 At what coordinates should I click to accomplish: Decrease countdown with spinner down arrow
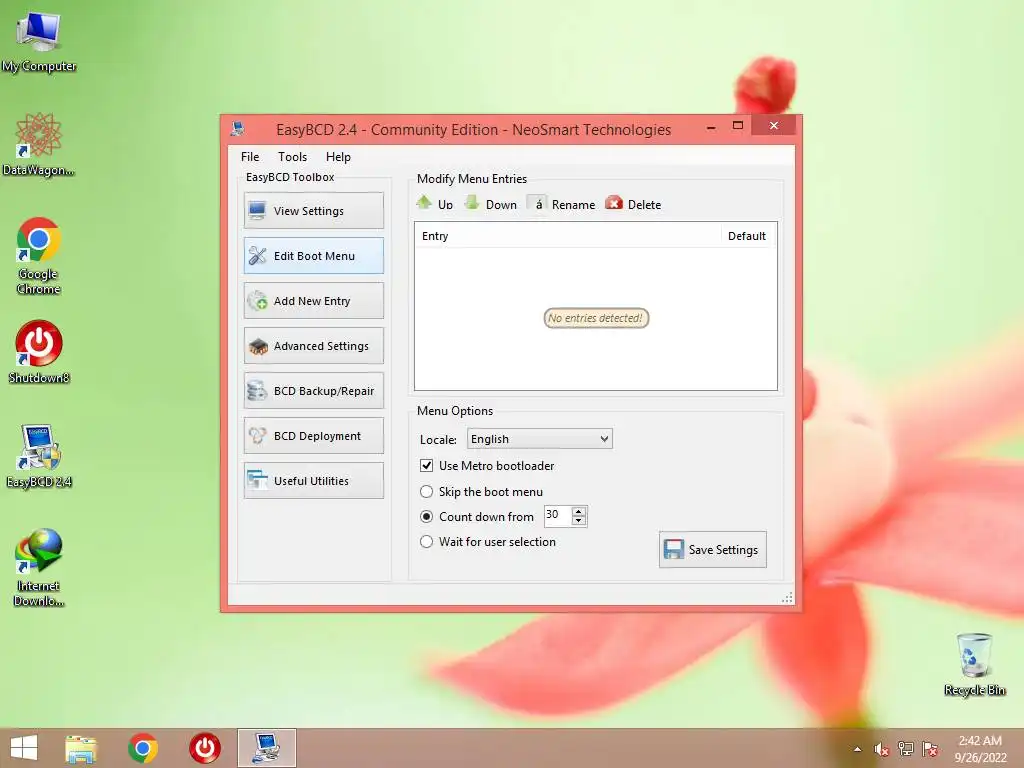tap(579, 520)
